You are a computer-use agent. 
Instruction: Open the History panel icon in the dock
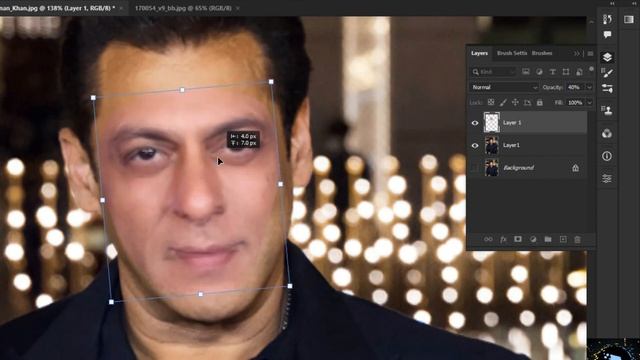pos(607,19)
